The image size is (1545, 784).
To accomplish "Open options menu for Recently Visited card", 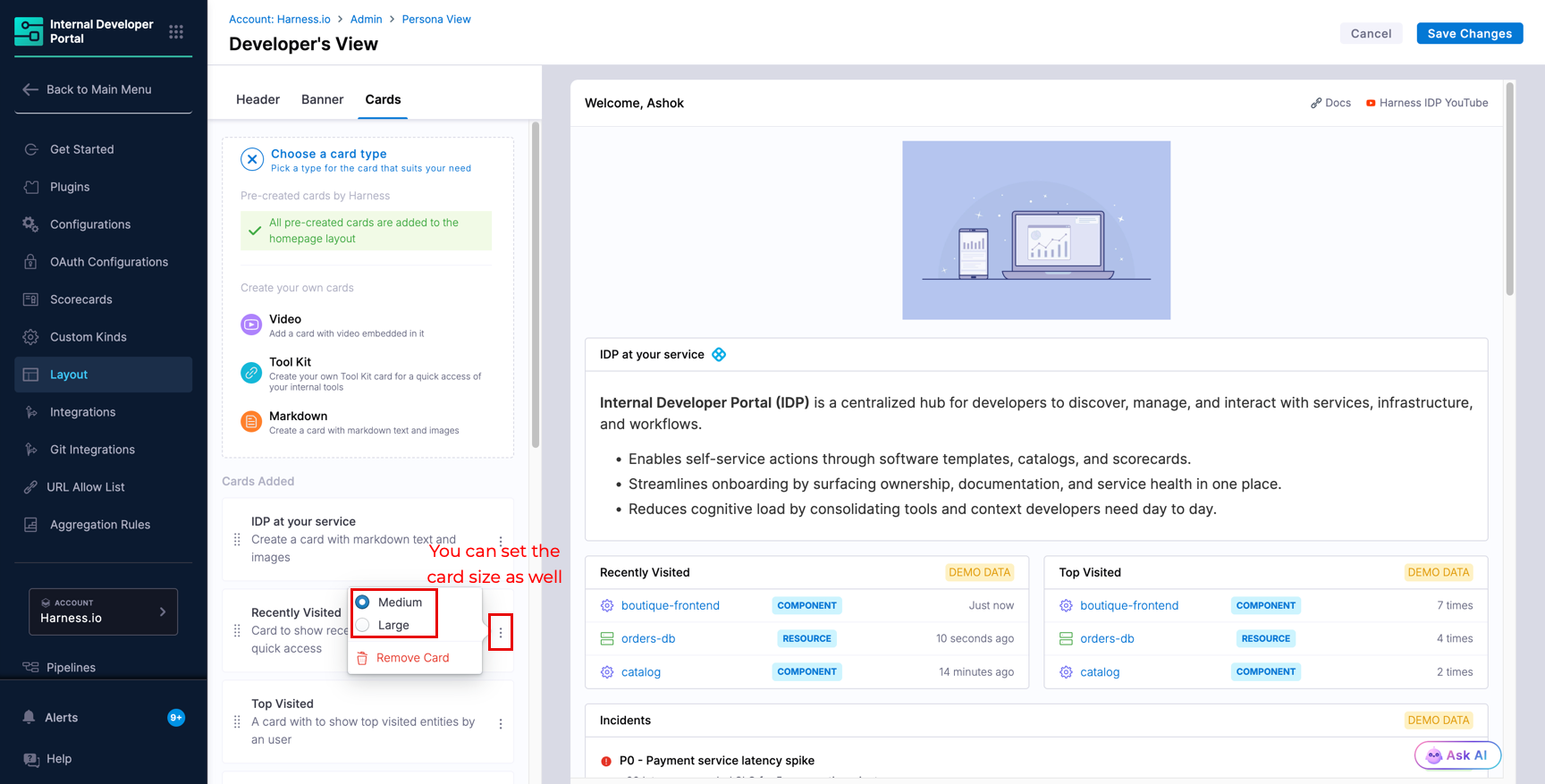I will (501, 633).
